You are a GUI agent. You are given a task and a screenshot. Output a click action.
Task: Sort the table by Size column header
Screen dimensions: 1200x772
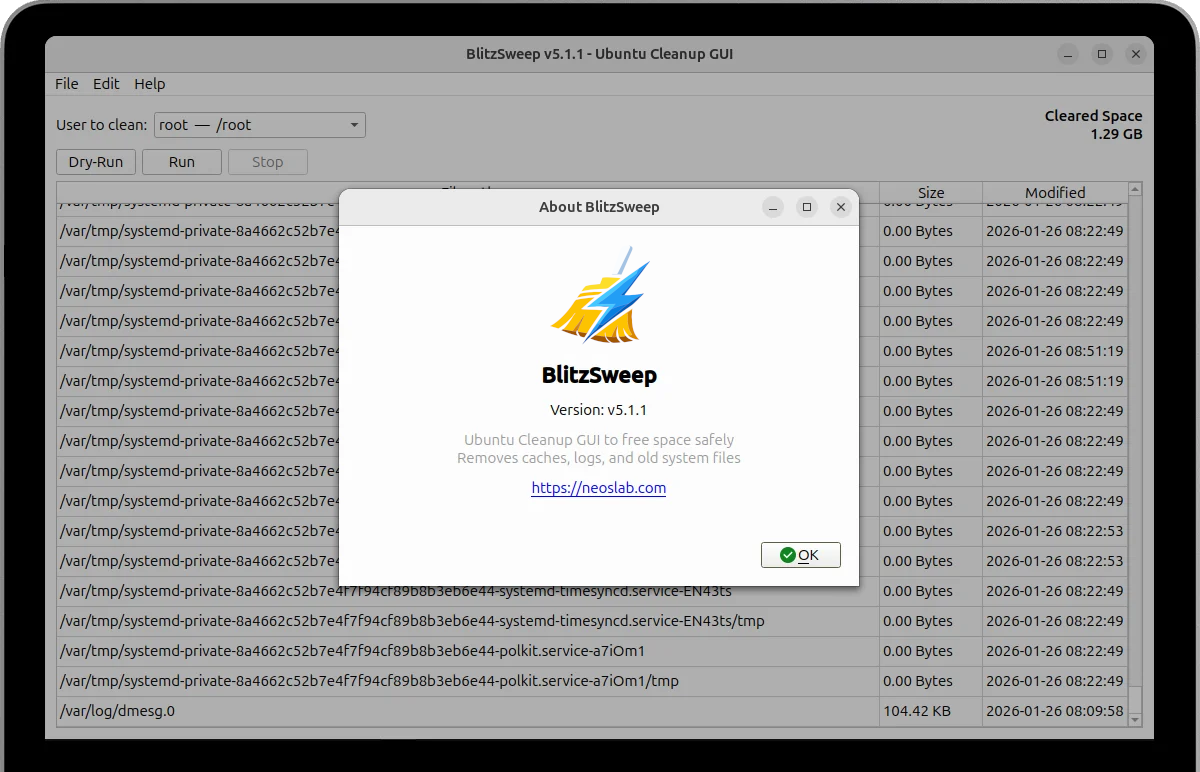(931, 192)
